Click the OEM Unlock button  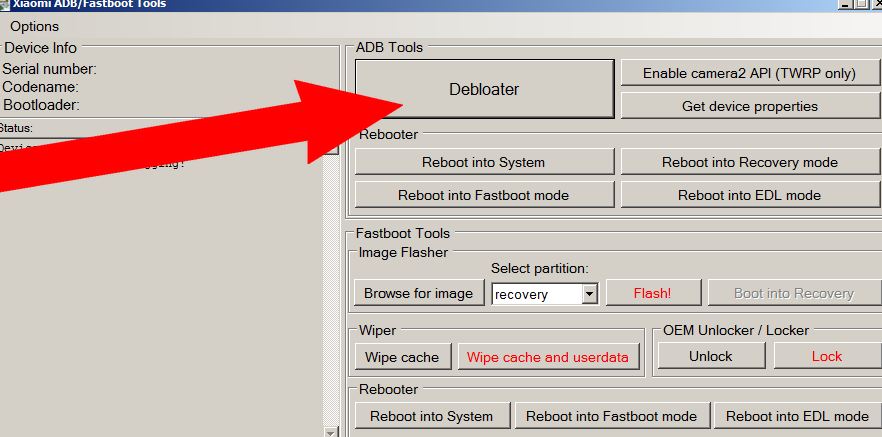712,356
